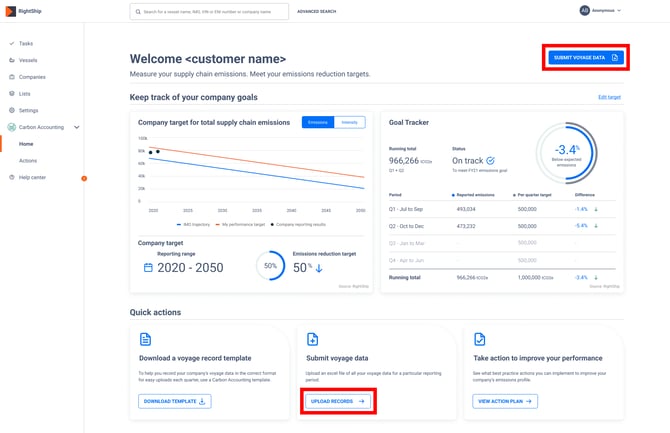Collapse the Carbon Accounting chevron

click(x=76, y=127)
